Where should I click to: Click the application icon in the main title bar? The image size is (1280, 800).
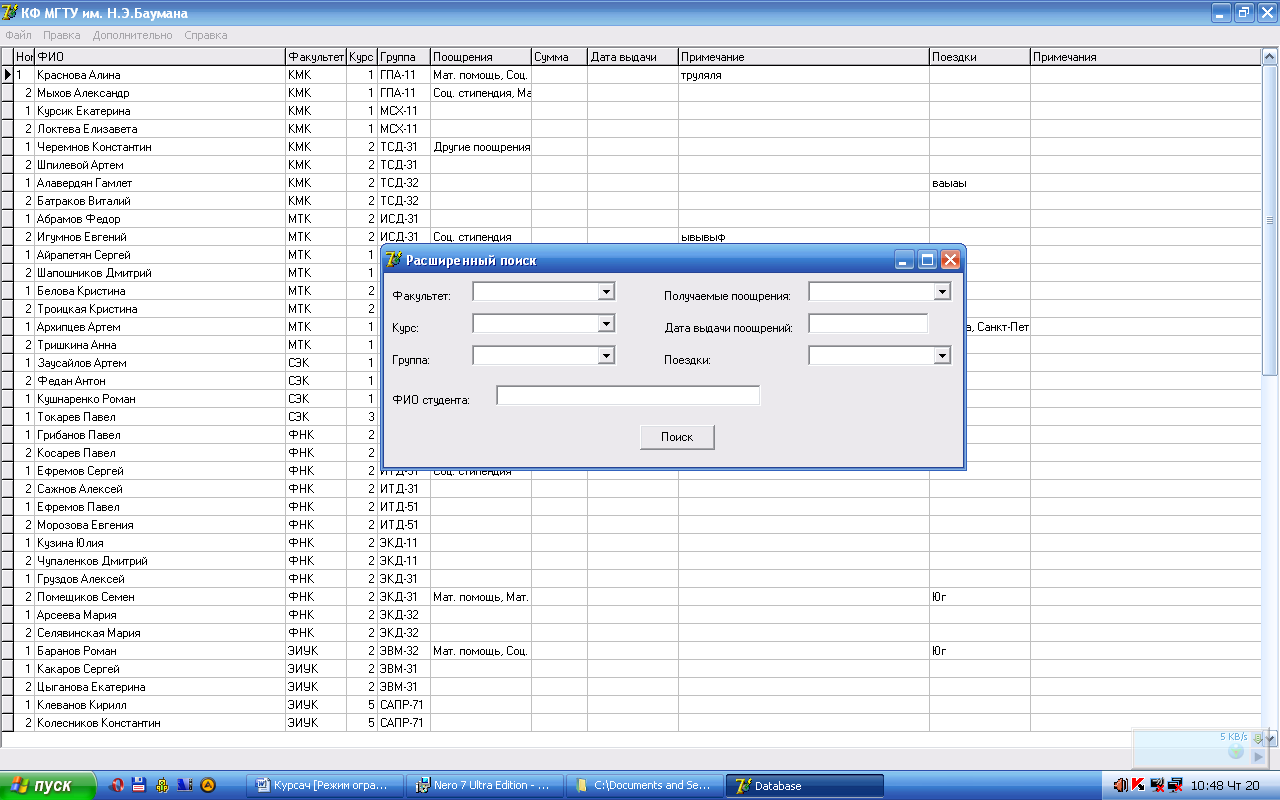point(10,13)
